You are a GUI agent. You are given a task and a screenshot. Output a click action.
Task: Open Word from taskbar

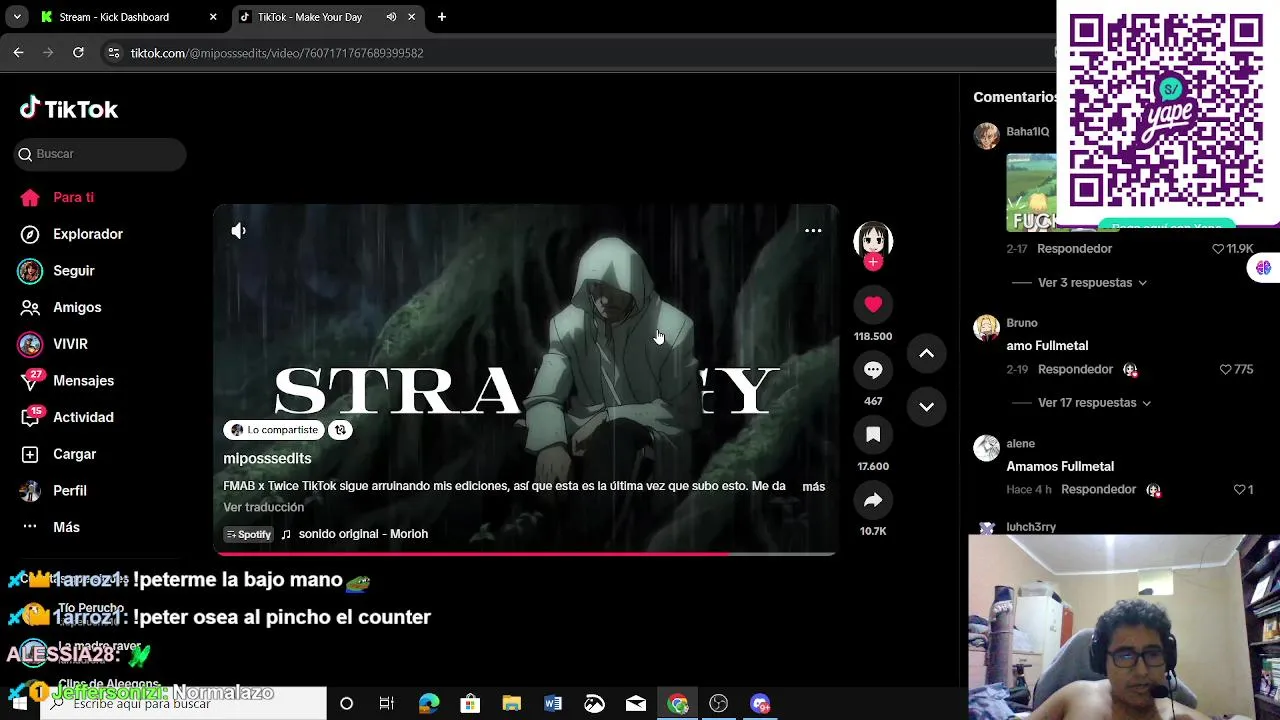coord(553,704)
